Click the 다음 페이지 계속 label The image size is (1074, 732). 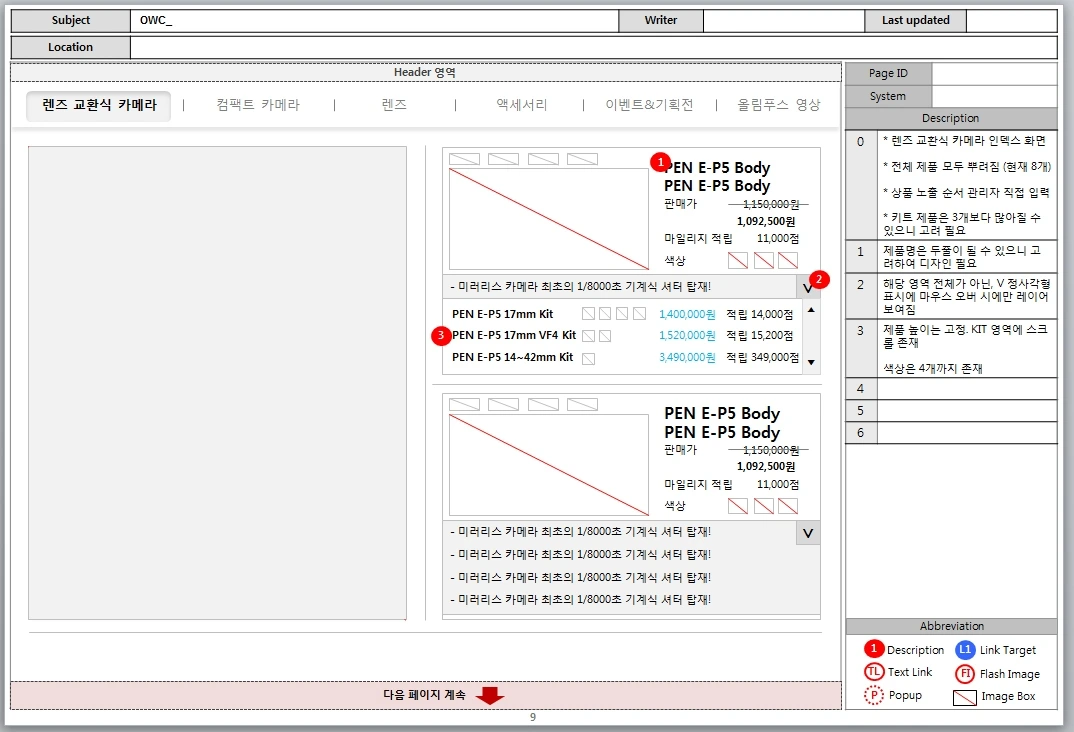(x=425, y=695)
